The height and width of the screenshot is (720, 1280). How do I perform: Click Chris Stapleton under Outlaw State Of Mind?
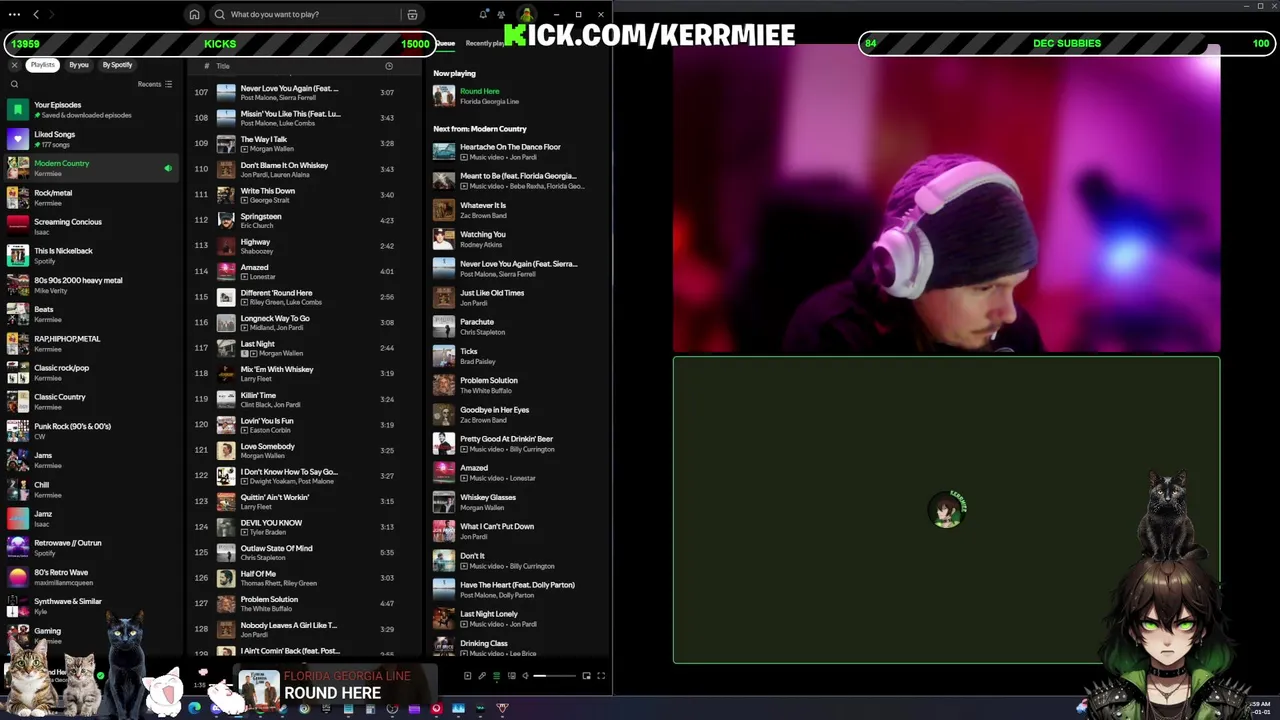click(263, 557)
